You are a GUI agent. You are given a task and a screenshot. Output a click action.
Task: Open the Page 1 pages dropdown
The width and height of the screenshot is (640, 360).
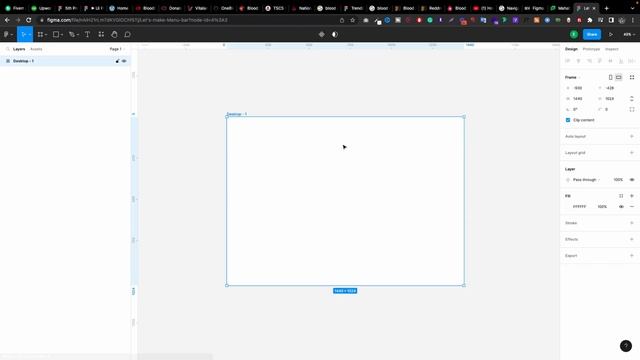point(117,49)
